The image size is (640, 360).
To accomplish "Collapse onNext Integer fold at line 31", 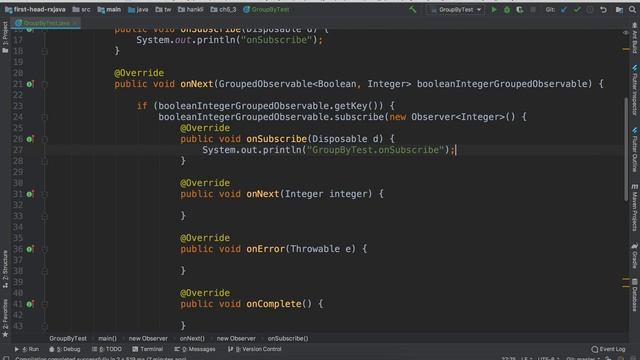I will click(x=44, y=194).
